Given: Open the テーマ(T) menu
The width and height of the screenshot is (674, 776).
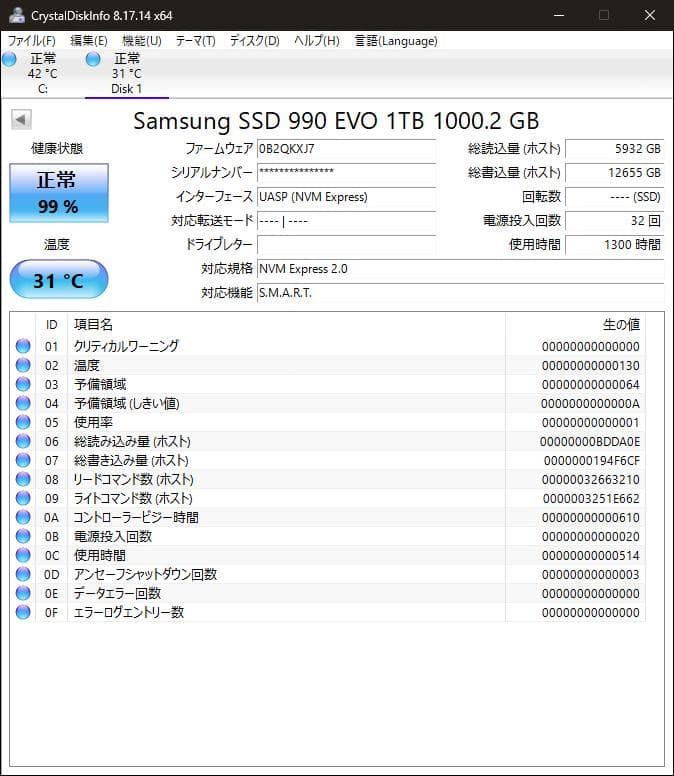Looking at the screenshot, I should [195, 41].
